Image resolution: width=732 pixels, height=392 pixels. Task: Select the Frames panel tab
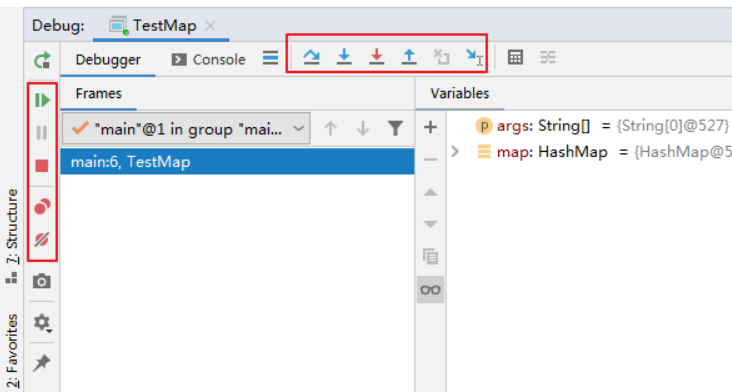(99, 93)
